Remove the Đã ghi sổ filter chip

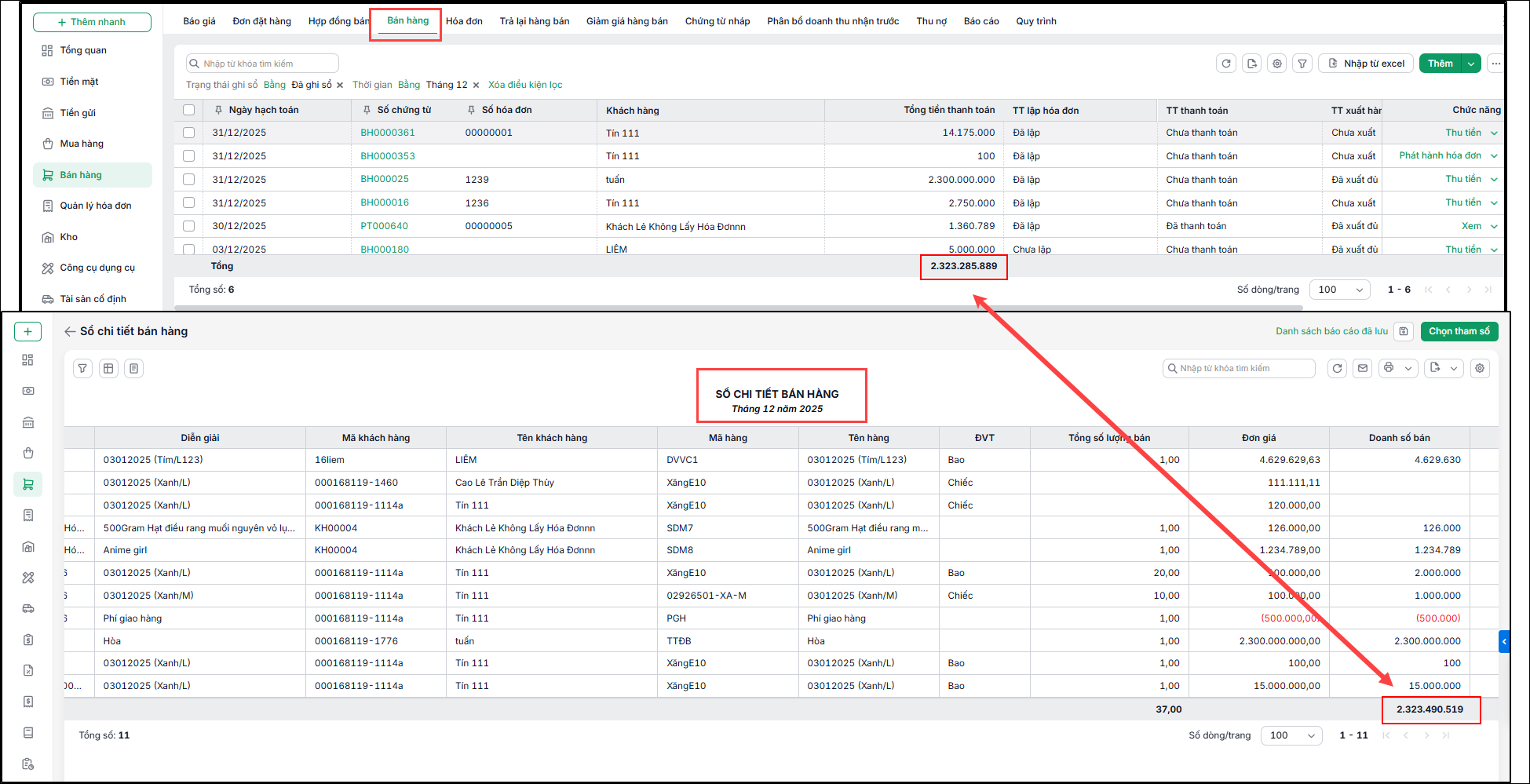340,85
